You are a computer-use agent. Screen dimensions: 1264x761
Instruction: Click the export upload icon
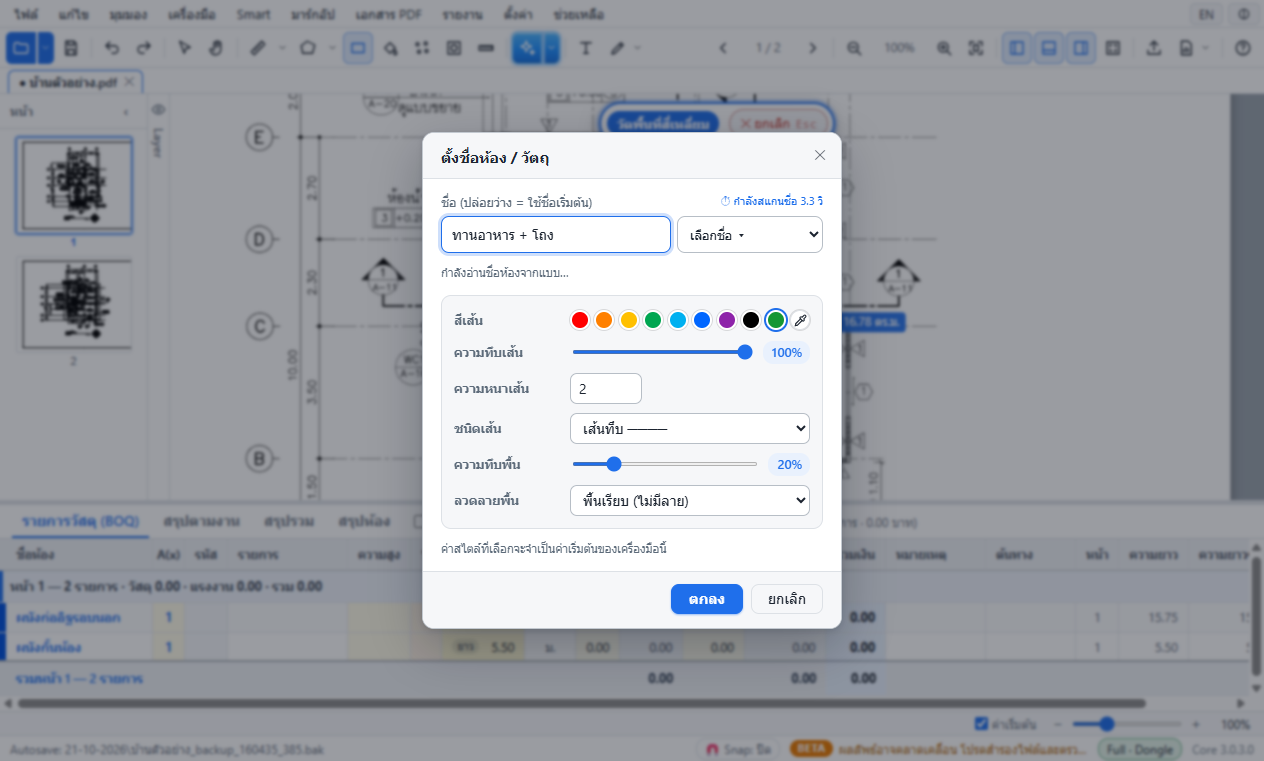click(1153, 48)
